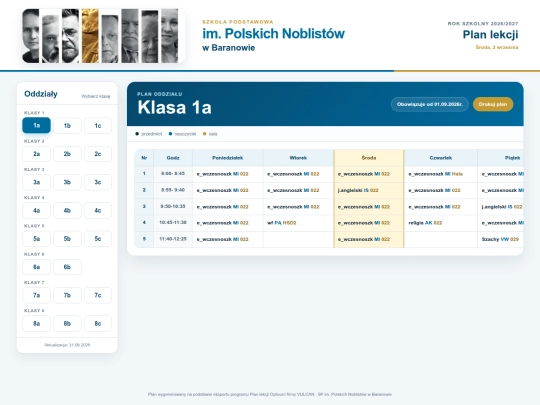
Task: Switch to class 4b
Action: tap(67, 210)
